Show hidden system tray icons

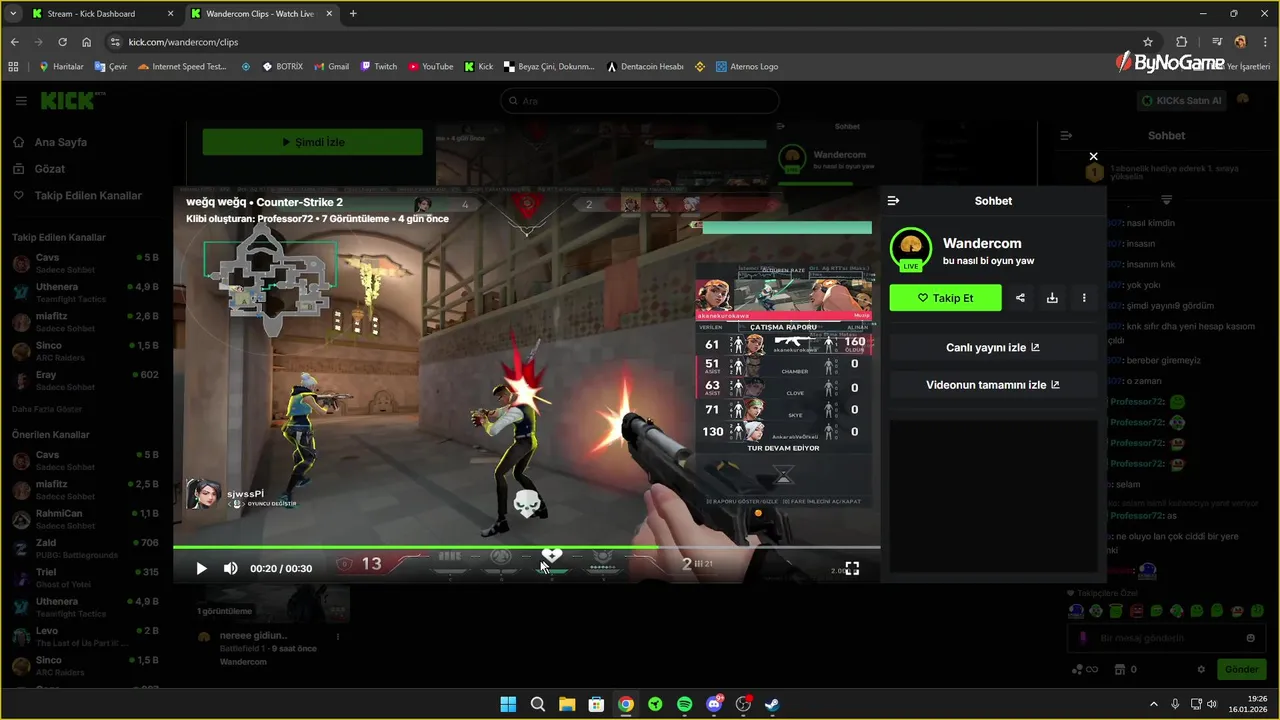[x=1153, y=704]
